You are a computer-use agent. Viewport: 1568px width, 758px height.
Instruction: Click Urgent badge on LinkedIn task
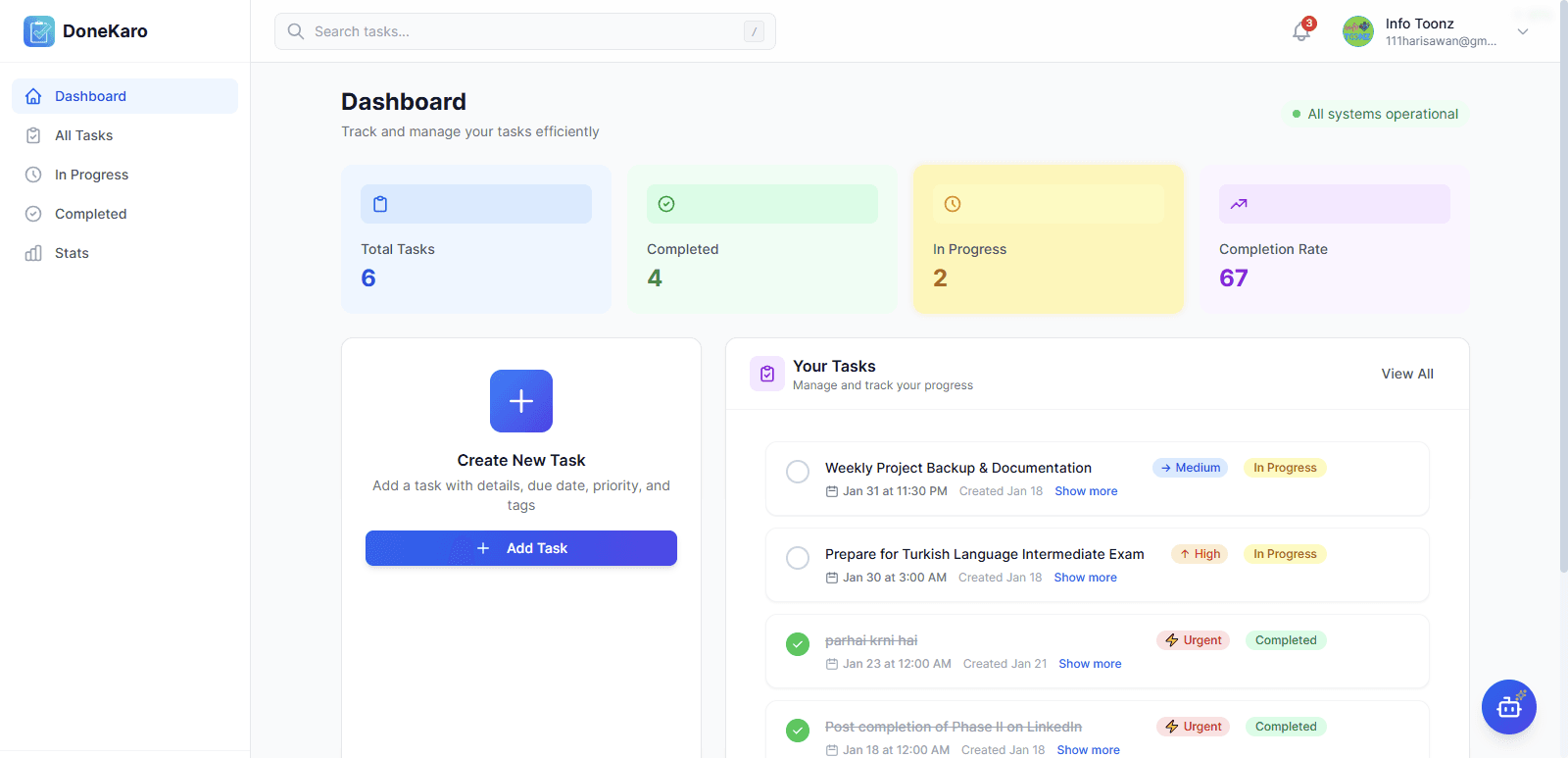point(1193,727)
